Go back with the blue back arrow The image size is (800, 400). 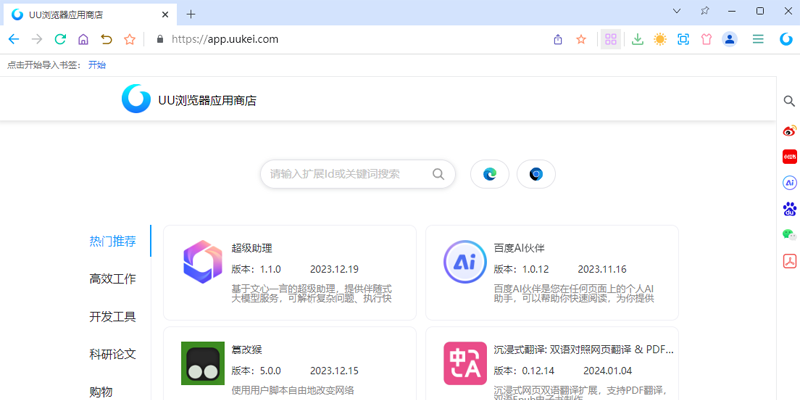pyautogui.click(x=14, y=39)
